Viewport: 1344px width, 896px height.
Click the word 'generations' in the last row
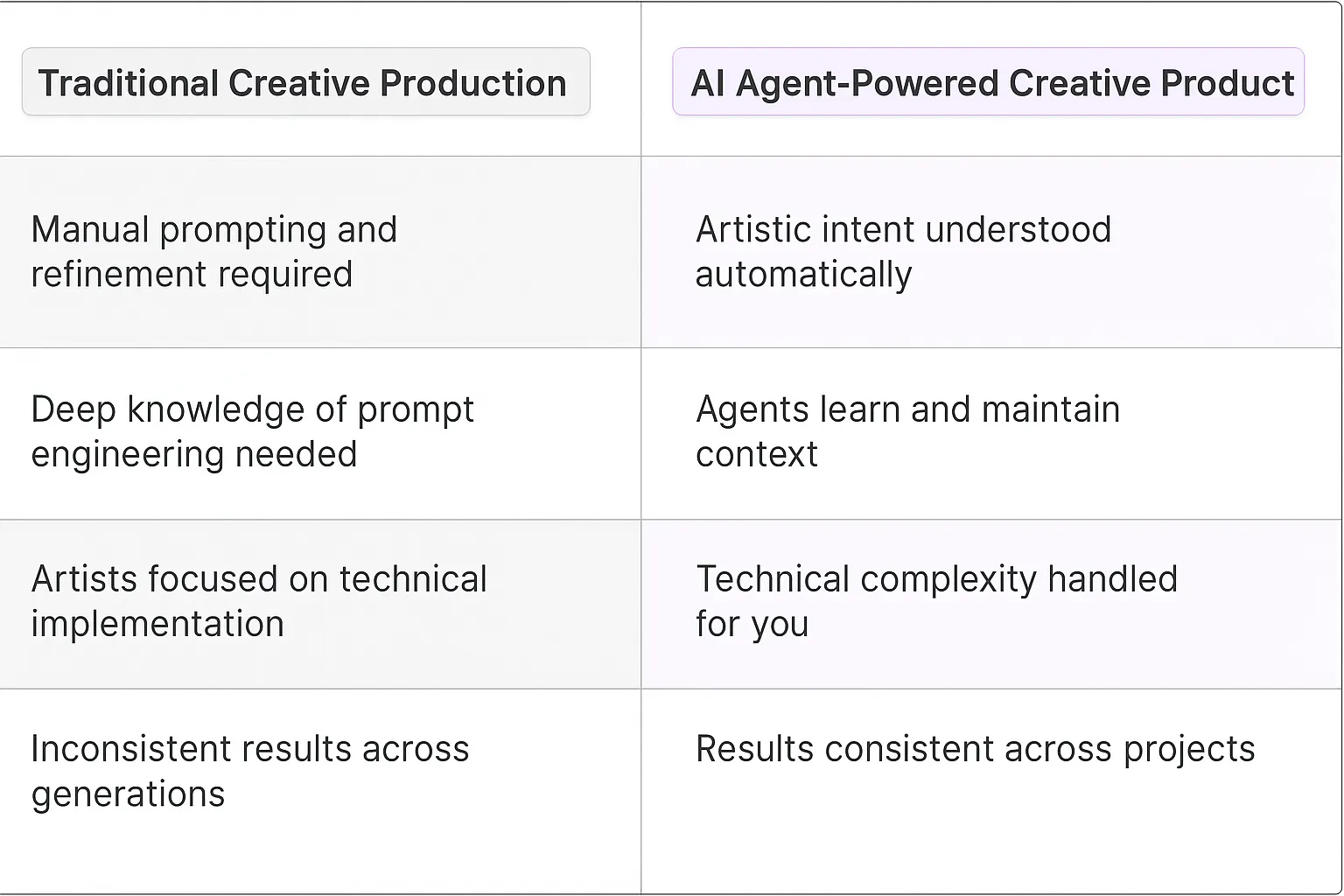pos(128,794)
